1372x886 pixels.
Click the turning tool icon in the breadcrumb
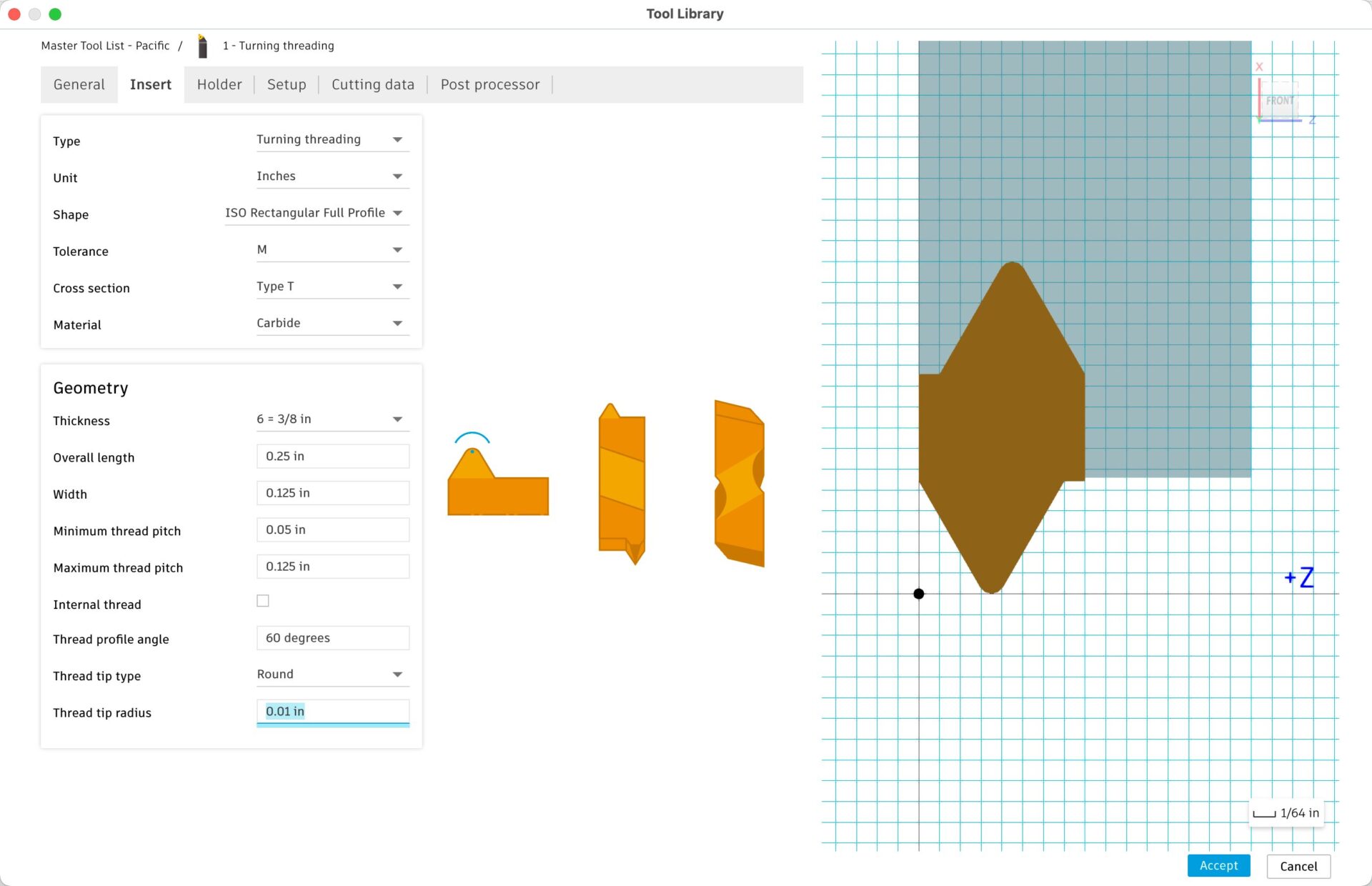(202, 45)
